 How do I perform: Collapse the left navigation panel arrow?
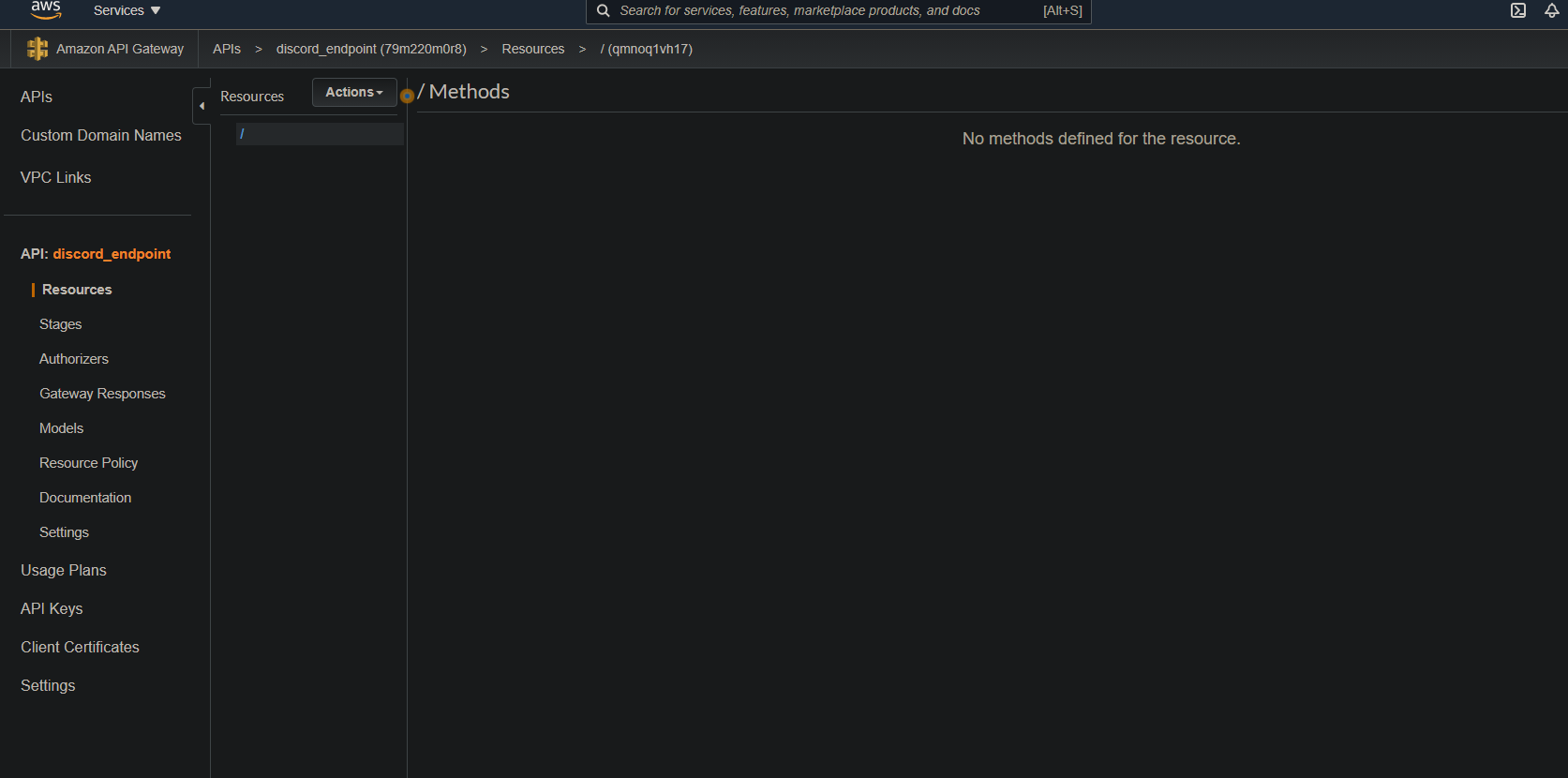[x=202, y=106]
